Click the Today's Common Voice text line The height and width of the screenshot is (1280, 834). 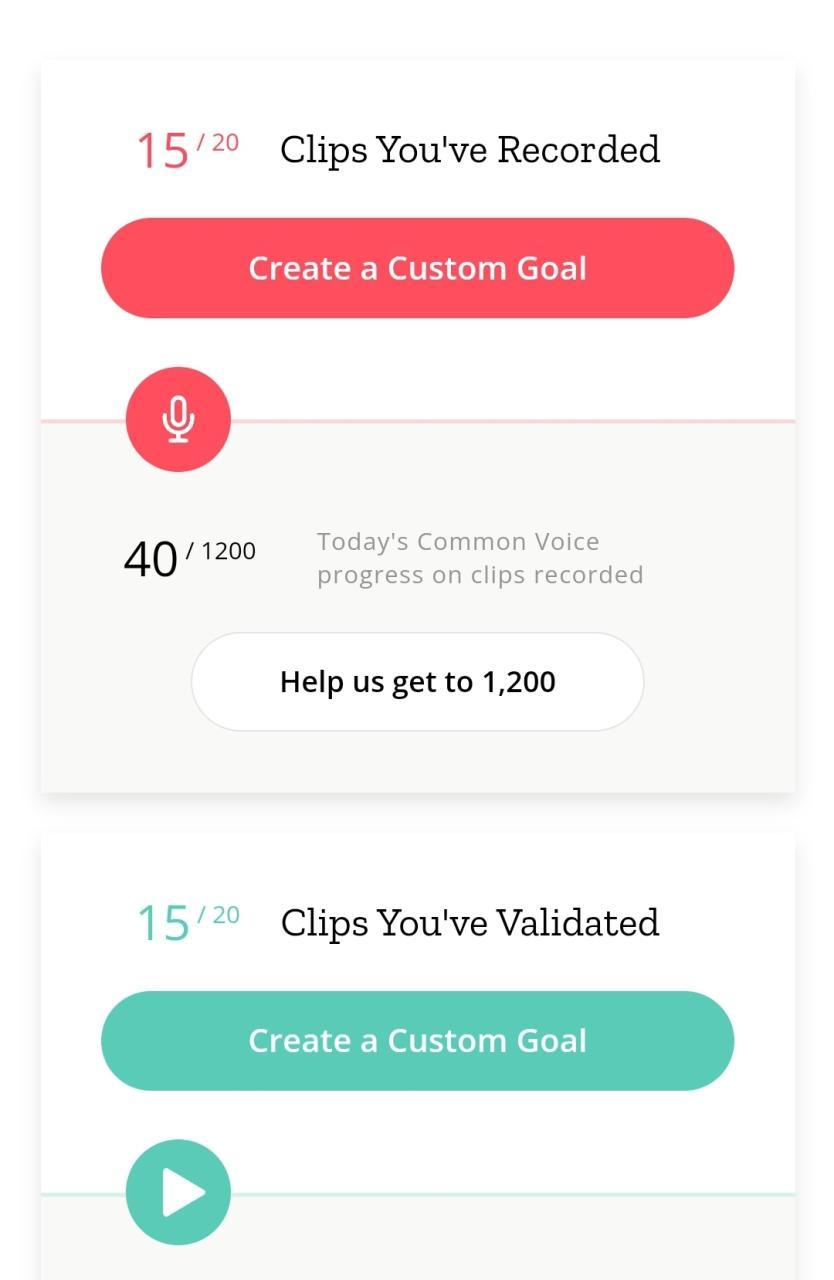pyautogui.click(x=458, y=542)
